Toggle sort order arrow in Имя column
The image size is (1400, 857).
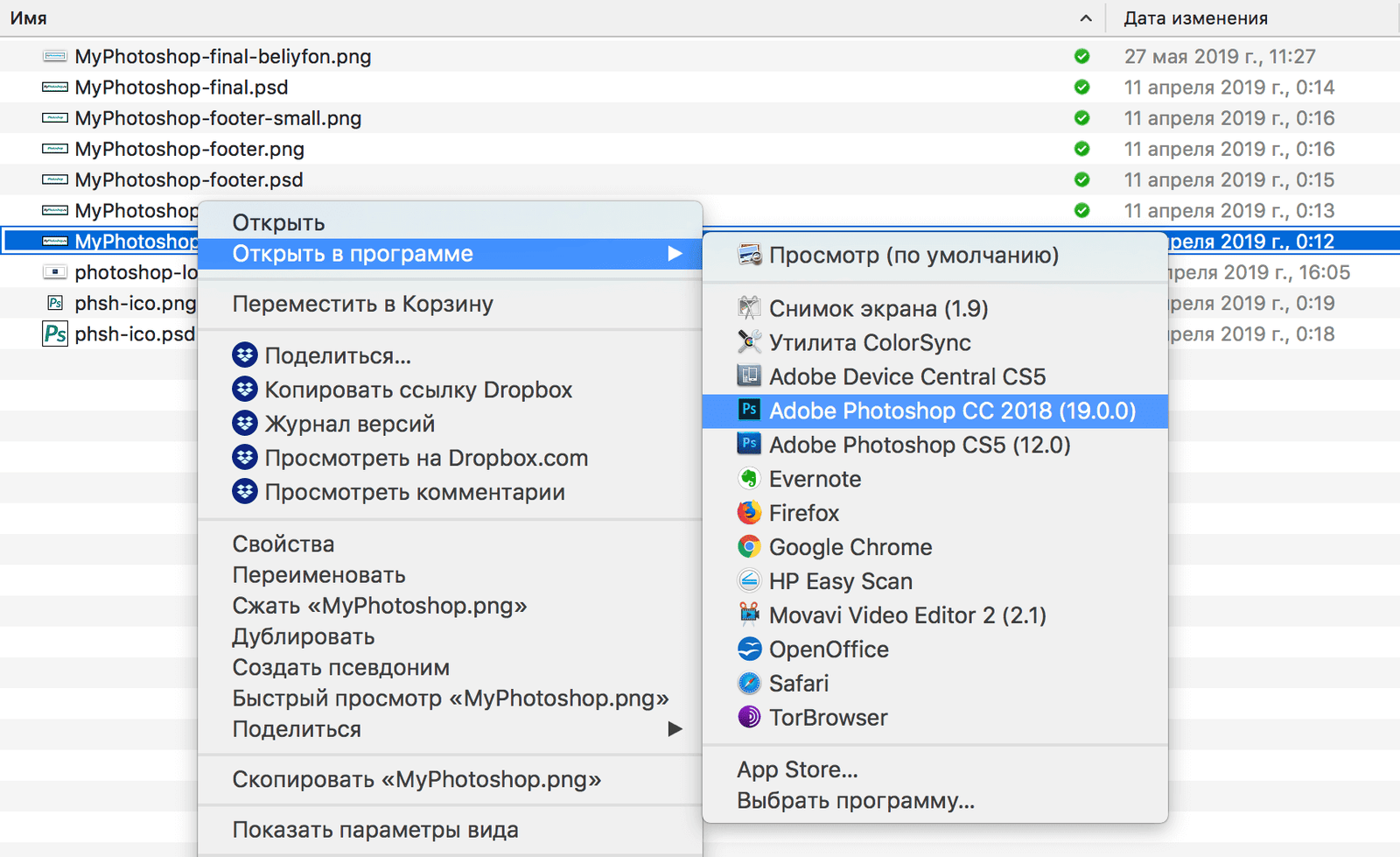coord(1086,18)
